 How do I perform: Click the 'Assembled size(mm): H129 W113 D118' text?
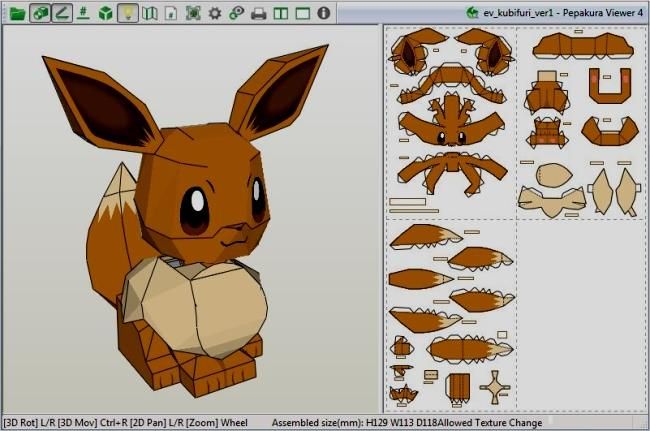354,423
